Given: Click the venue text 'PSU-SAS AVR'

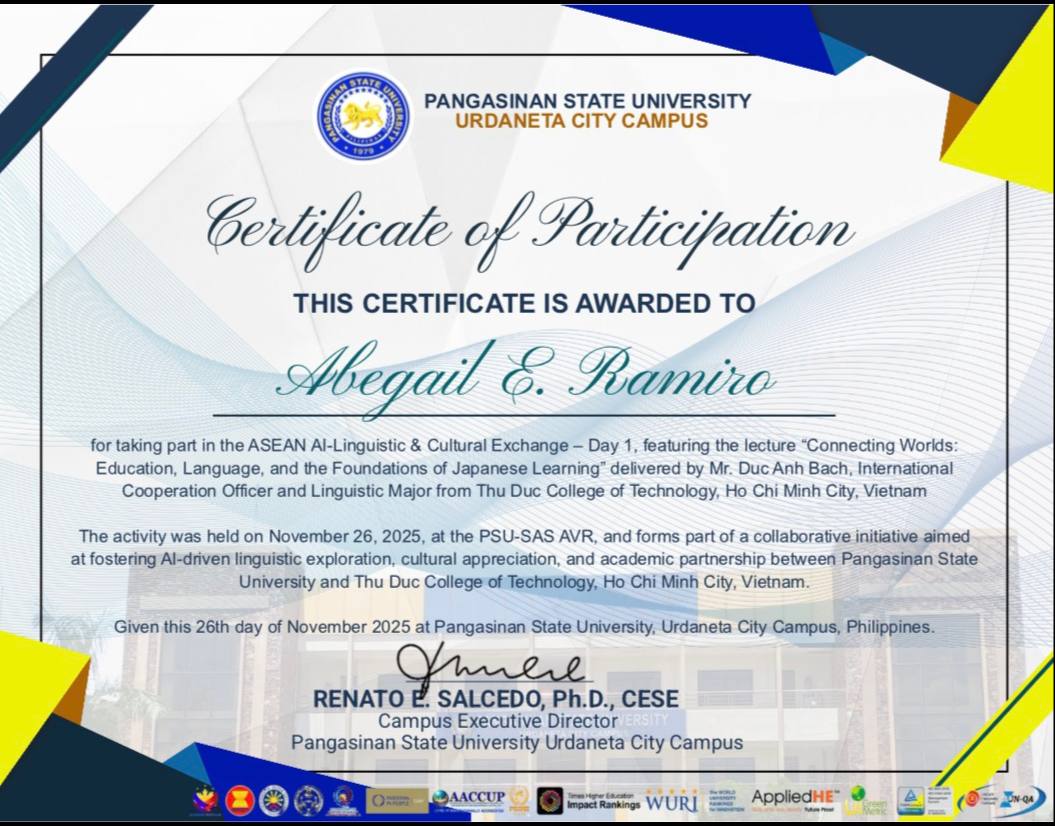Looking at the screenshot, I should pos(538,537).
